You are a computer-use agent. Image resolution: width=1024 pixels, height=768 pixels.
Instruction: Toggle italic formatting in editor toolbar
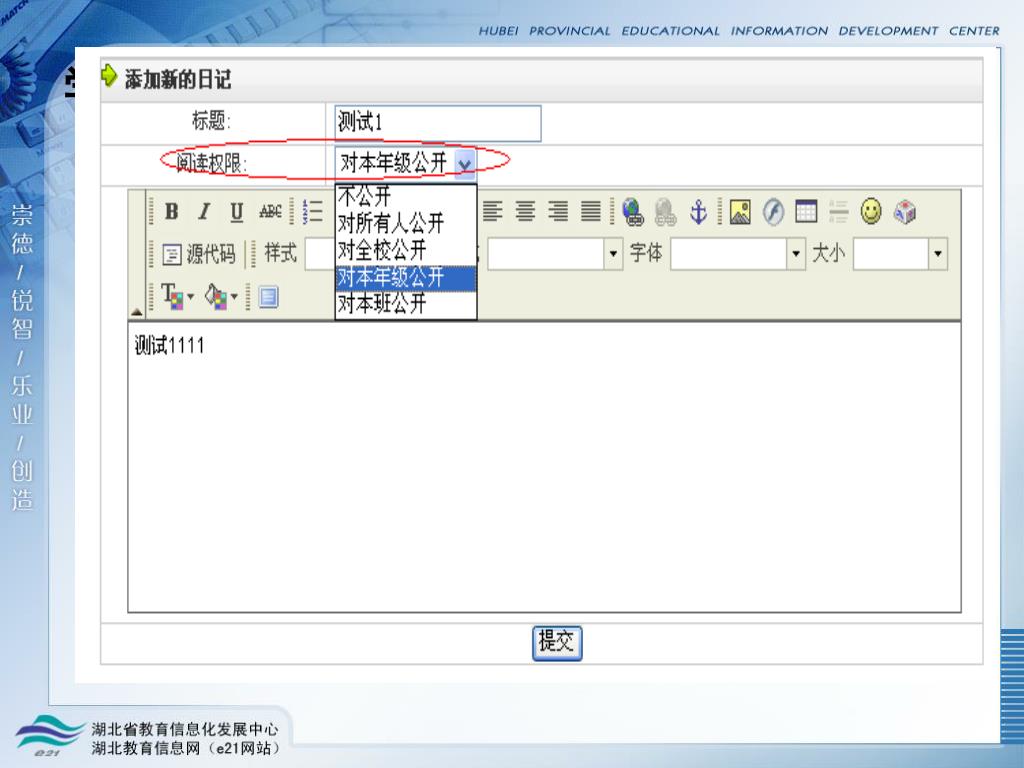pyautogui.click(x=204, y=212)
